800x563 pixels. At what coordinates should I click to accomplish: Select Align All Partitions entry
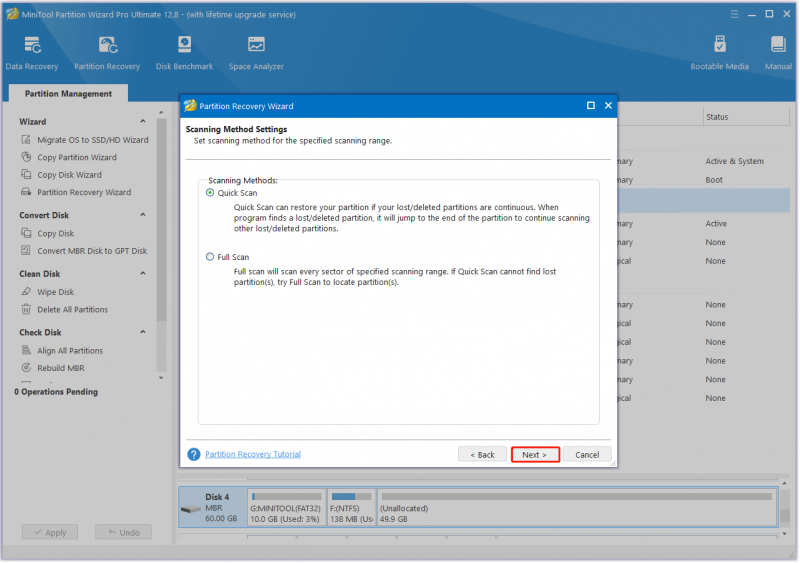point(70,351)
